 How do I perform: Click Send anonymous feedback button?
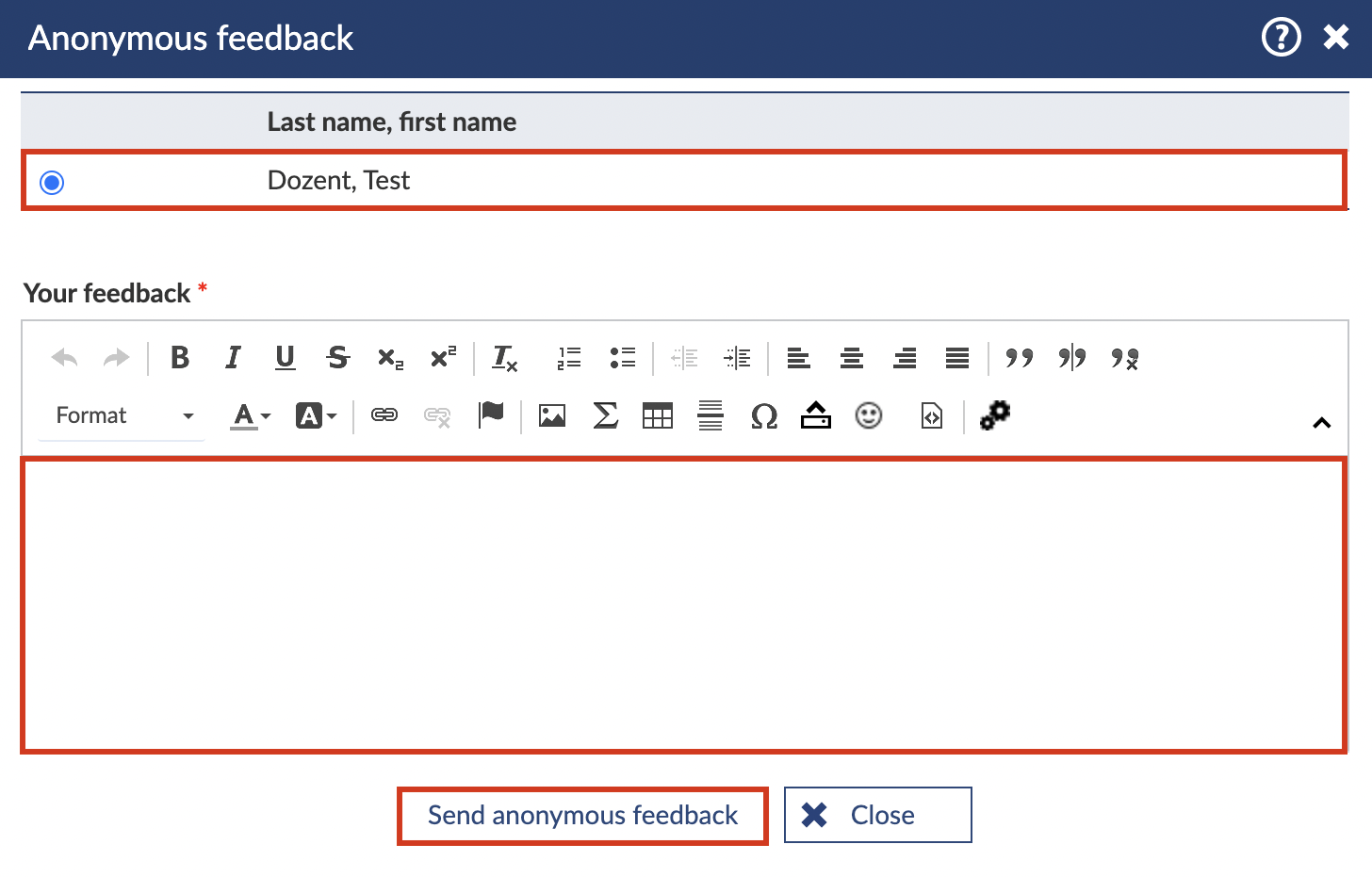click(582, 816)
